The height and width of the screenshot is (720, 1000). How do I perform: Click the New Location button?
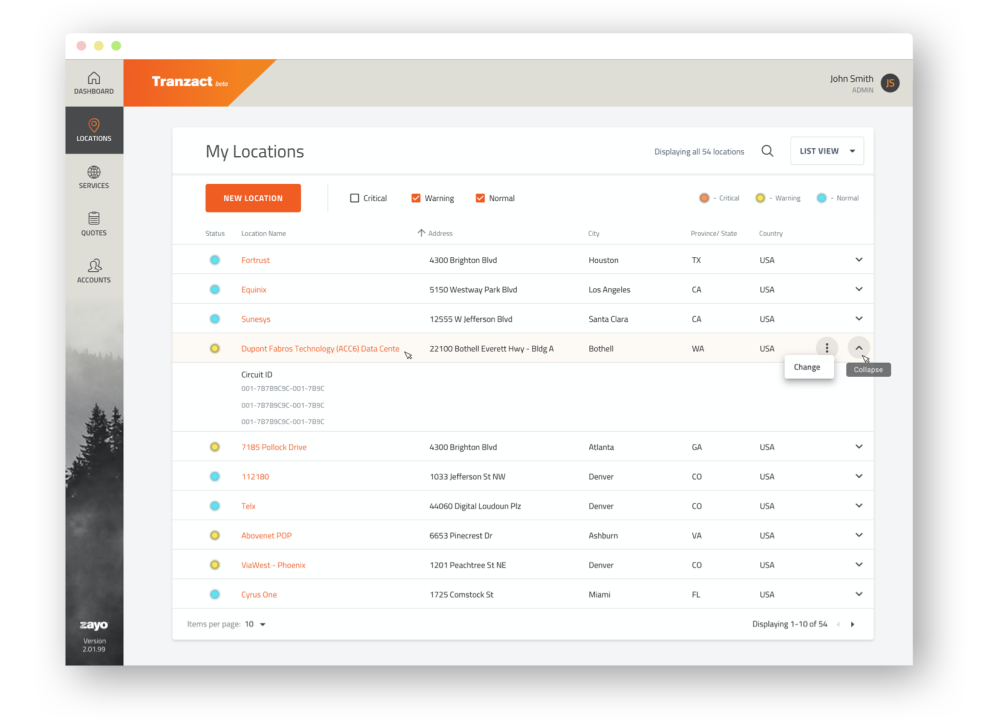(253, 198)
